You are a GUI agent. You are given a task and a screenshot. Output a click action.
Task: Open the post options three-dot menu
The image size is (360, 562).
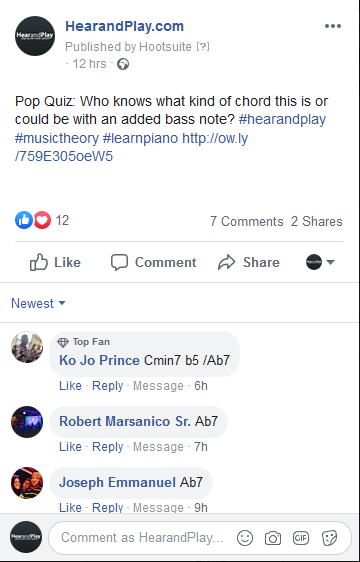(x=333, y=26)
